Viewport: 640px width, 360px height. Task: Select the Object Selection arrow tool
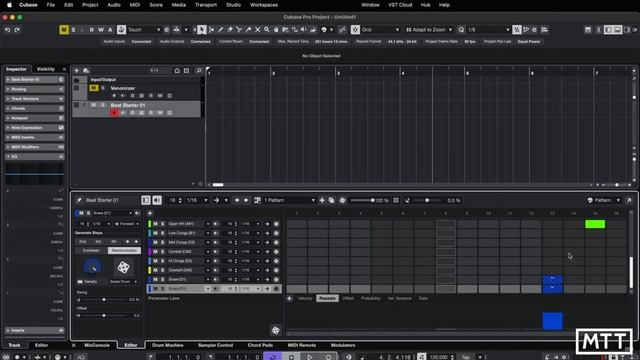(x=202, y=30)
